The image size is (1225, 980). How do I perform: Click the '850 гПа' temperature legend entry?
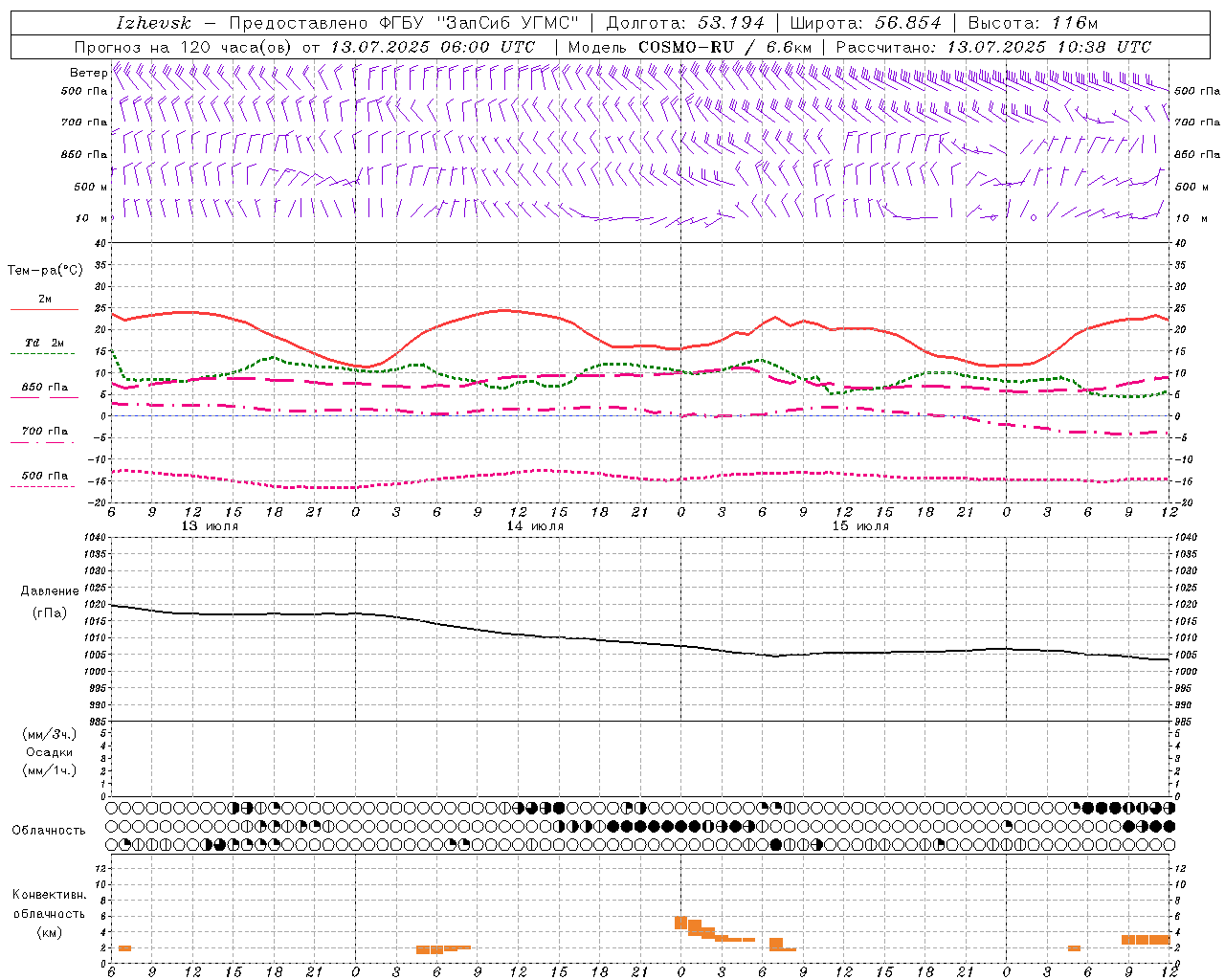click(45, 388)
